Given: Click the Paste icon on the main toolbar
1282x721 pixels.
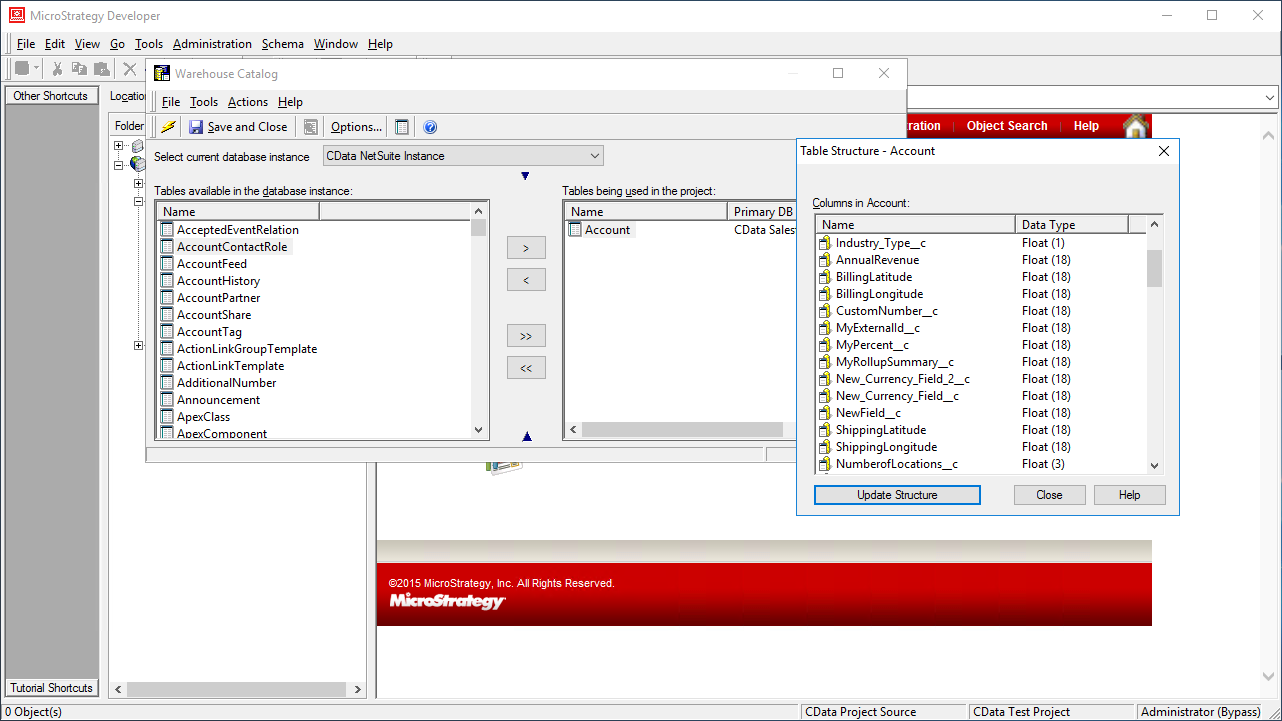Looking at the screenshot, I should point(101,67).
